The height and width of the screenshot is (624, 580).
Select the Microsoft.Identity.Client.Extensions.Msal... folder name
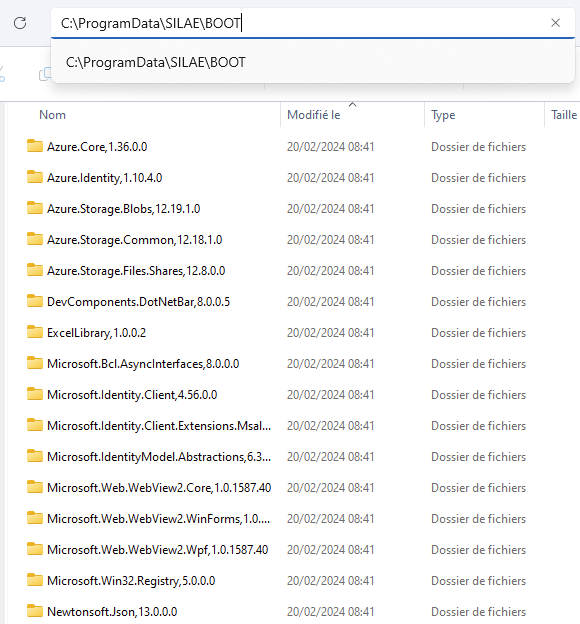point(159,426)
